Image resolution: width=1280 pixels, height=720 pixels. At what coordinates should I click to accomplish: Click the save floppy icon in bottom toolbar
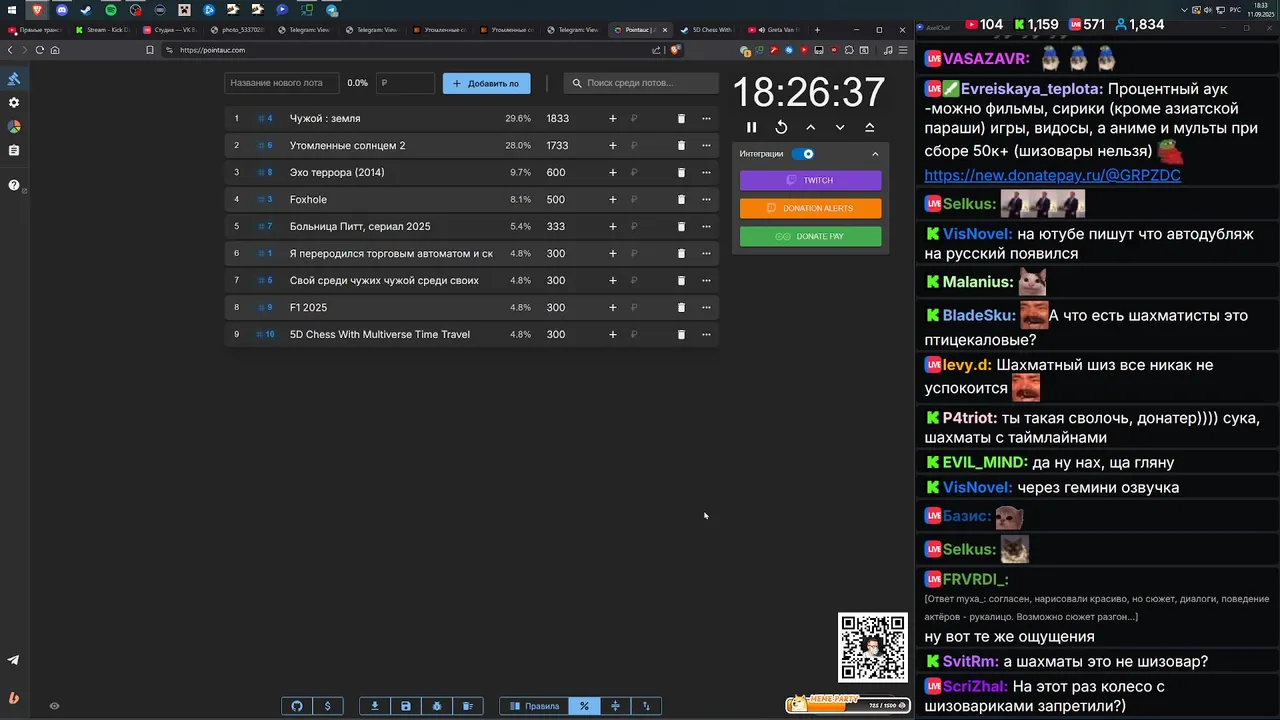point(406,706)
